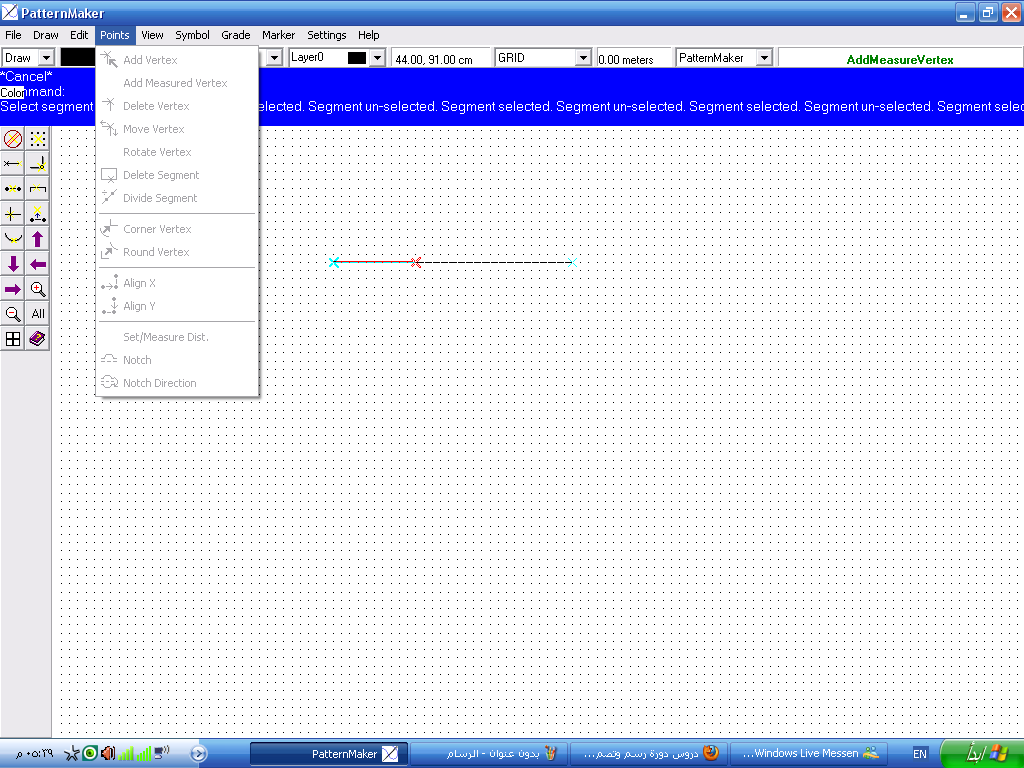
Task: Click the purple pan up arrow
Action: coord(38,239)
